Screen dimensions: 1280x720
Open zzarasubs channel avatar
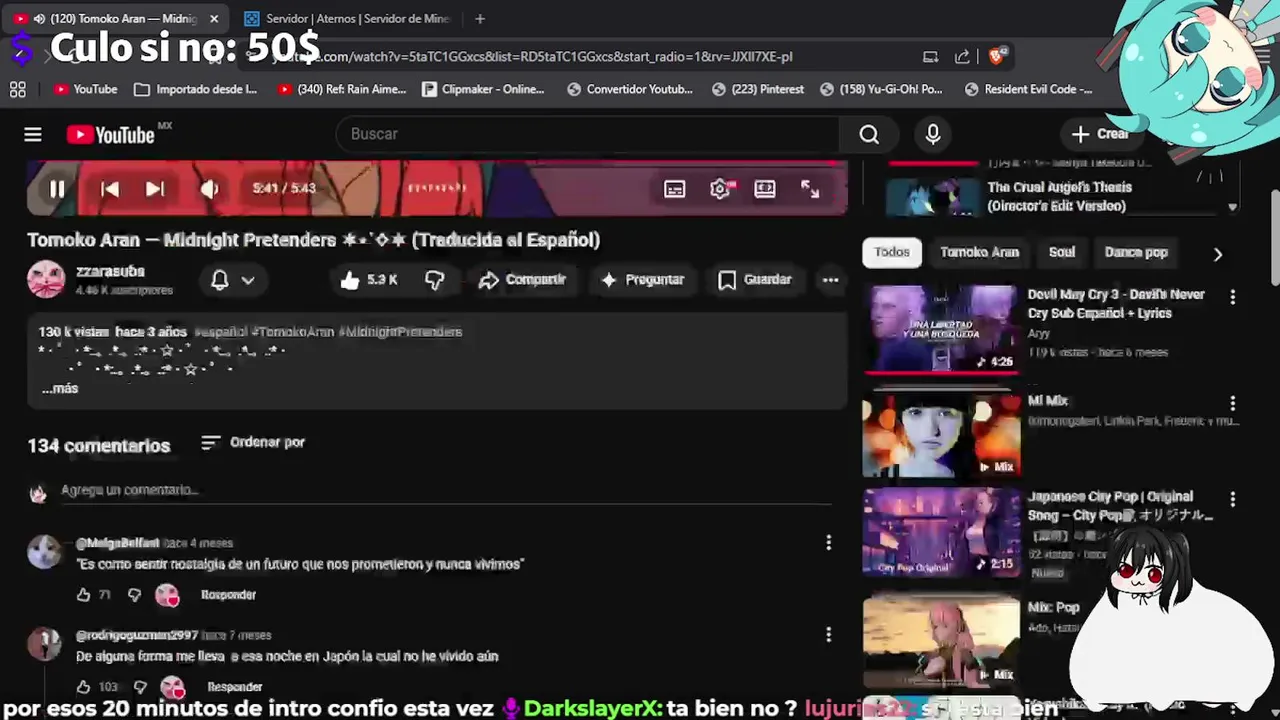point(46,279)
